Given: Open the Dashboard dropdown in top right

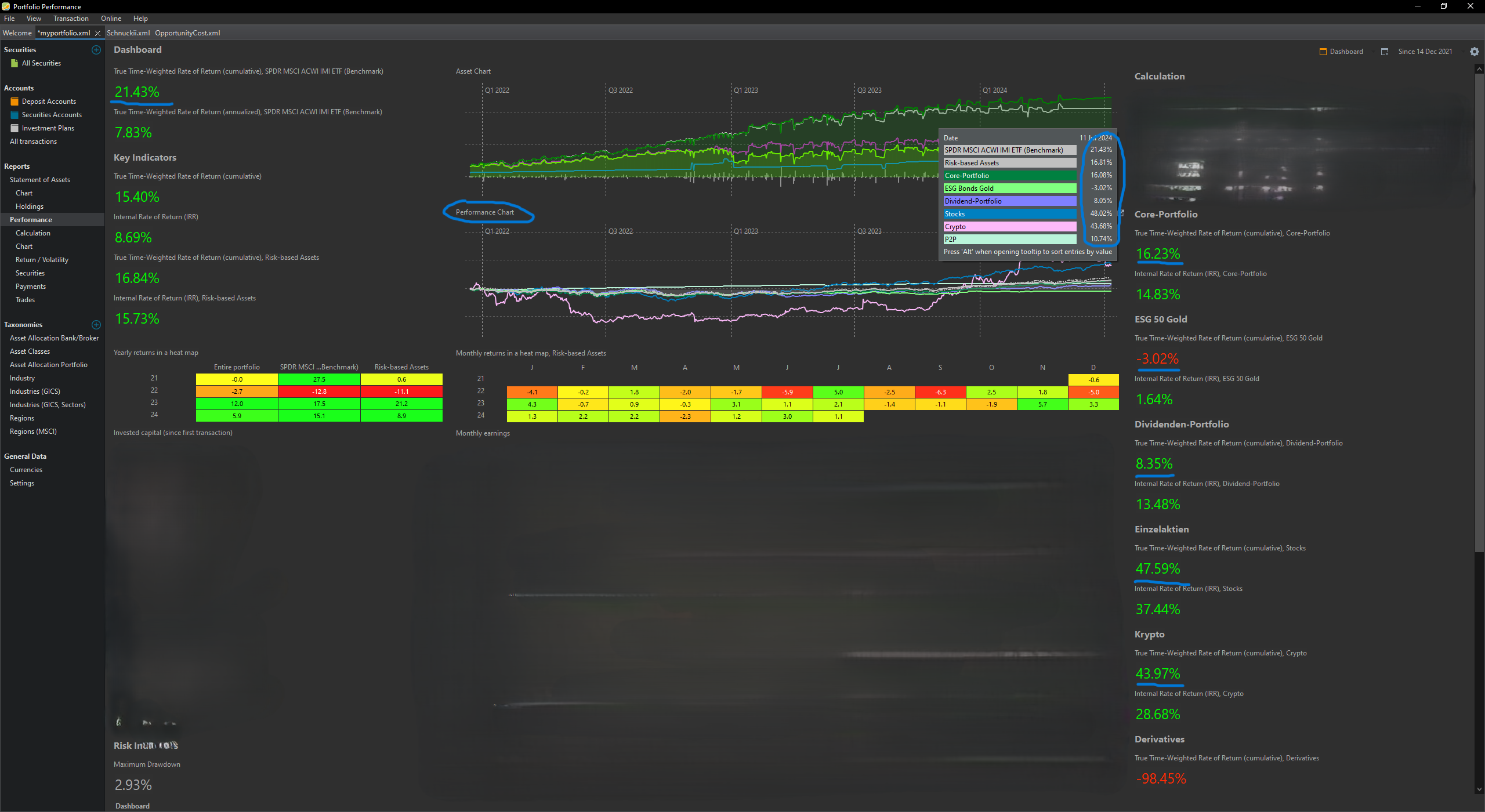Looking at the screenshot, I should coord(1346,52).
